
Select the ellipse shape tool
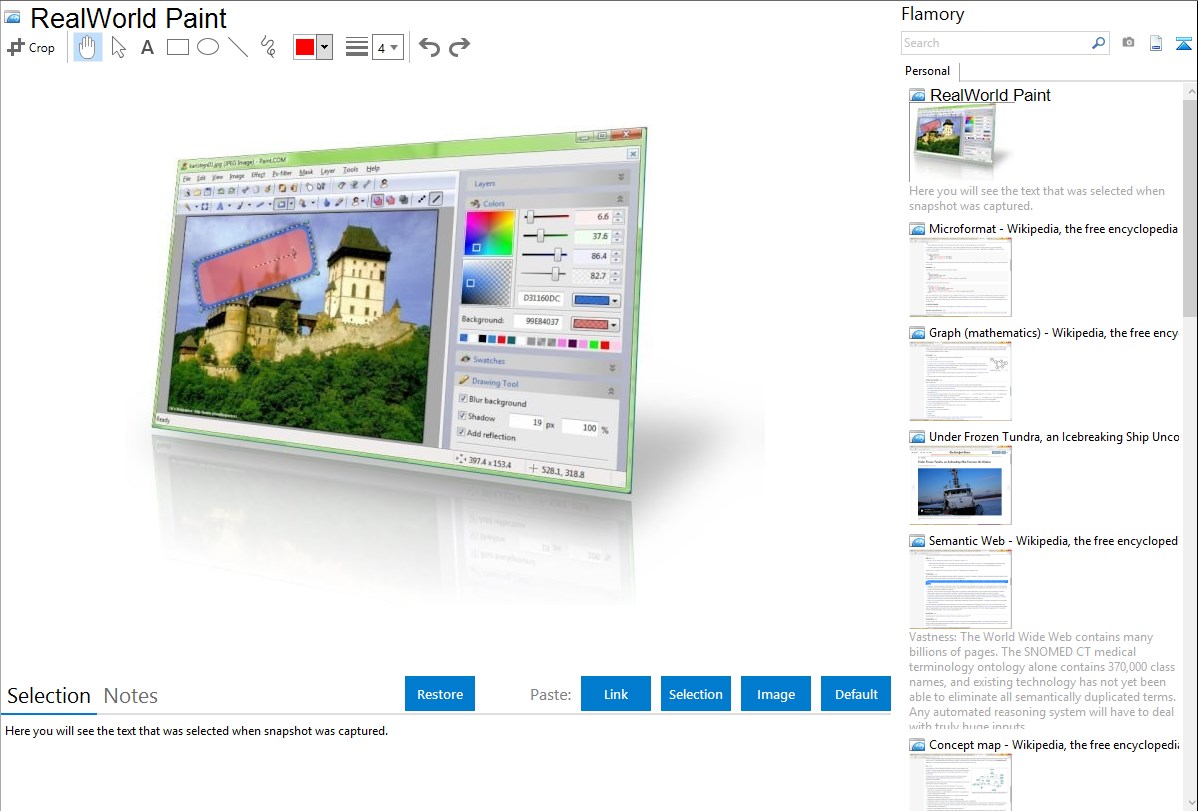pos(208,47)
